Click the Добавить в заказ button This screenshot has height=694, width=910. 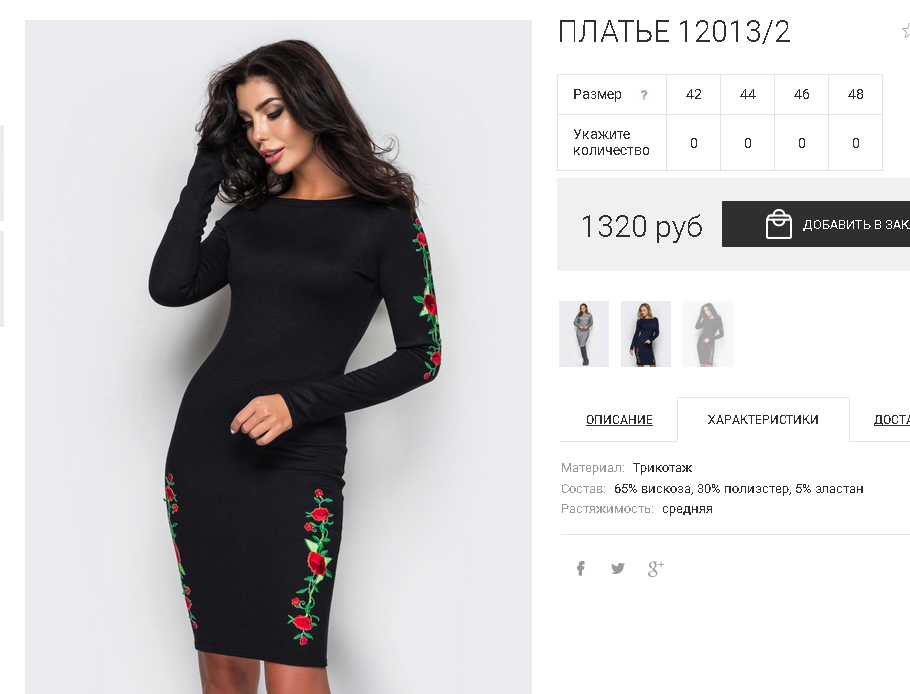pyautogui.click(x=816, y=224)
